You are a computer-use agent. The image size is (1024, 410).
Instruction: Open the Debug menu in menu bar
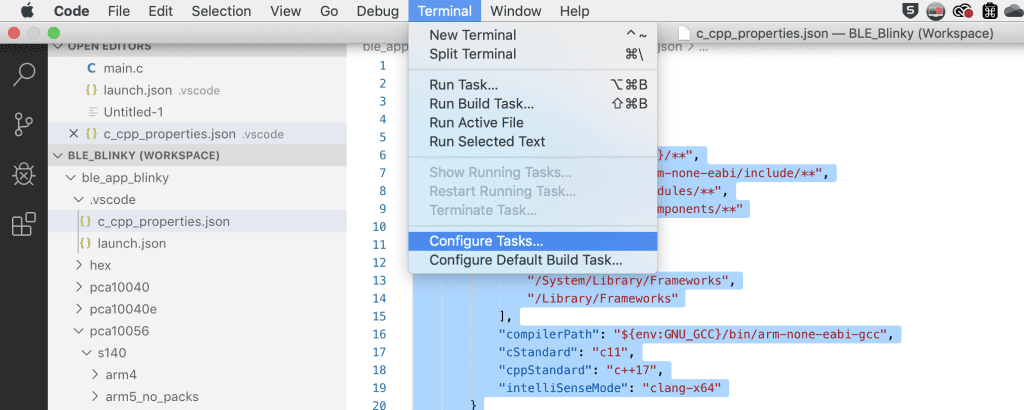[377, 11]
